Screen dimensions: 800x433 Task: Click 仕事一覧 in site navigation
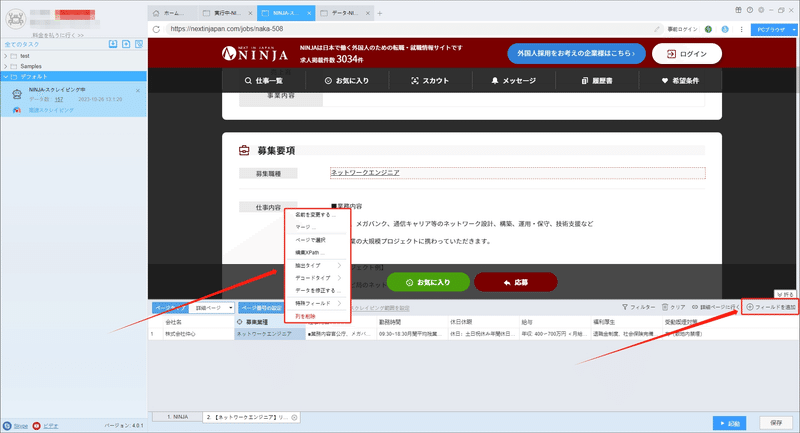coord(264,81)
